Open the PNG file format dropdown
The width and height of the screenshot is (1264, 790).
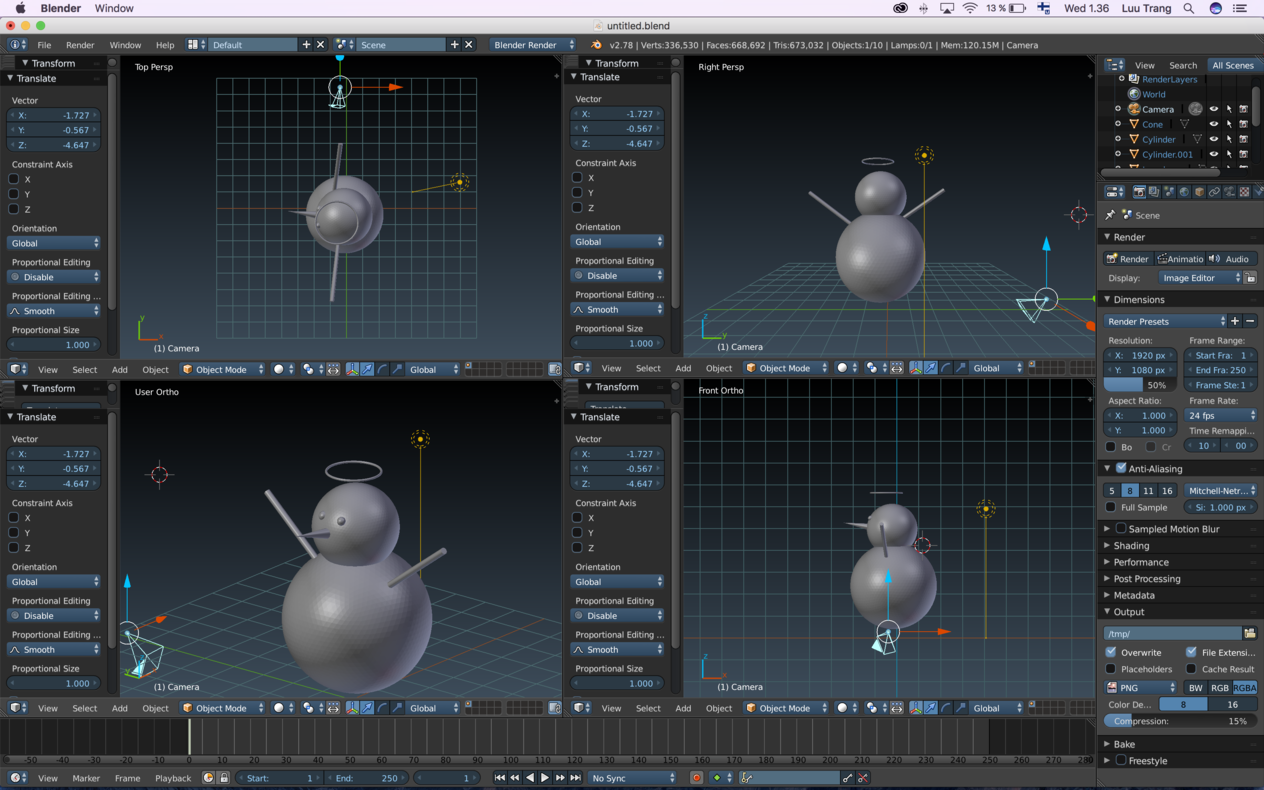[1141, 688]
